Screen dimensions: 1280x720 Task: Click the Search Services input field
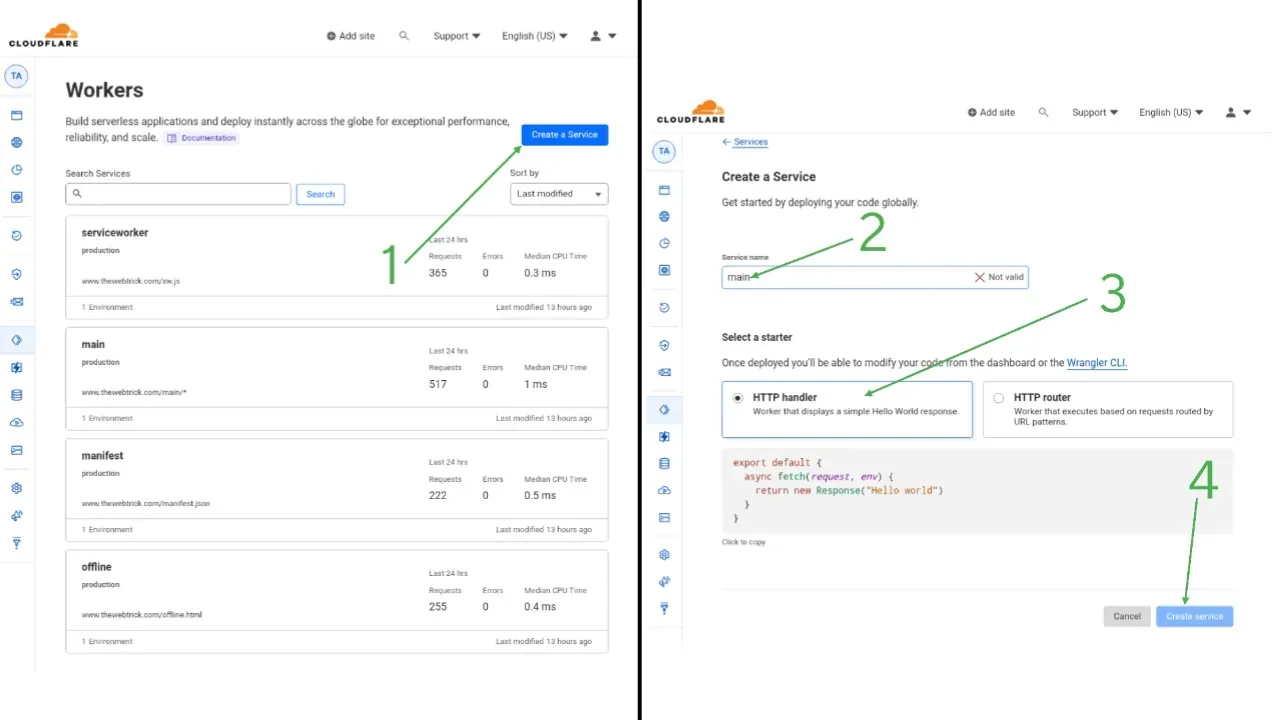pos(178,194)
